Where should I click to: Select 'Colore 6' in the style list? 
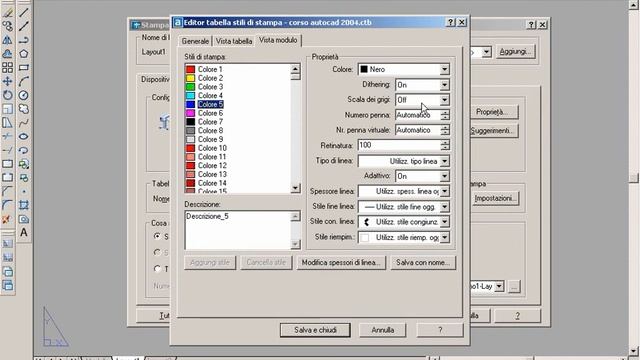click(x=210, y=113)
